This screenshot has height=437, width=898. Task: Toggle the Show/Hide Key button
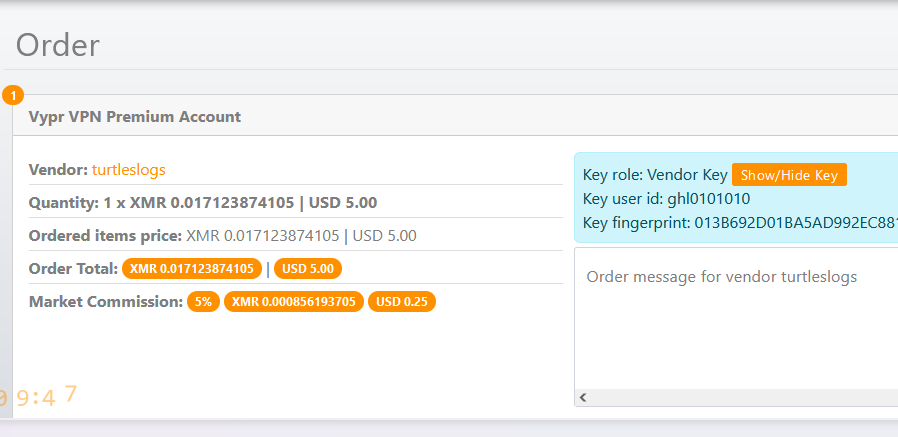pos(789,175)
